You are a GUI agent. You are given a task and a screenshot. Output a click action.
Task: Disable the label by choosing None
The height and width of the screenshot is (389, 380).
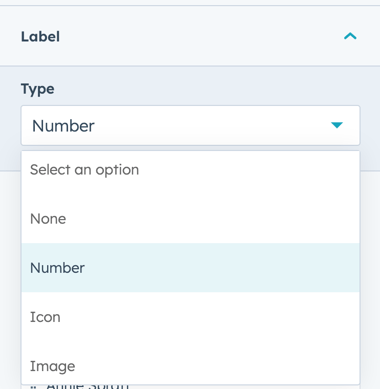[x=190, y=219]
